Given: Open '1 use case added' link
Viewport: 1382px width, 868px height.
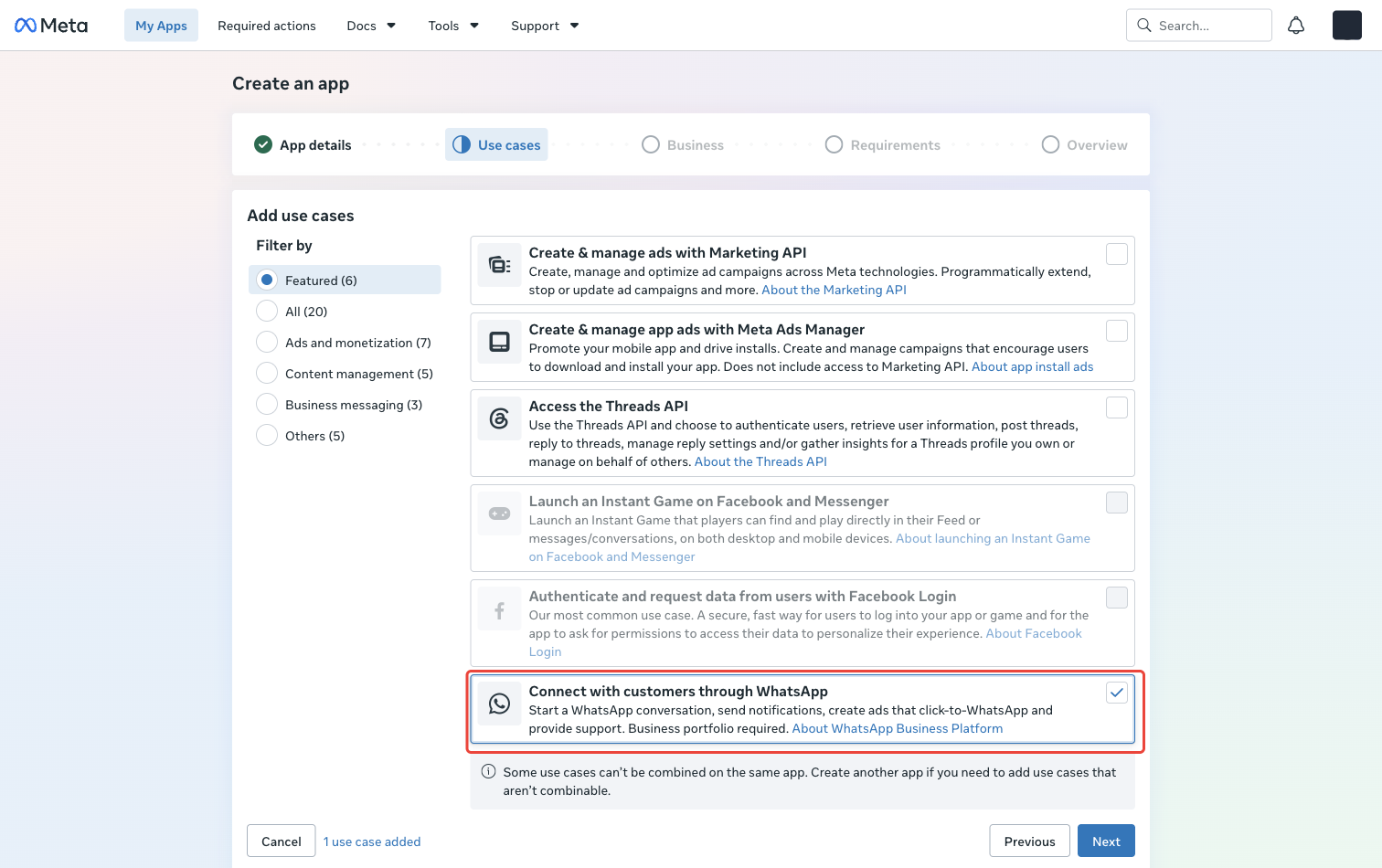Looking at the screenshot, I should coord(372,842).
